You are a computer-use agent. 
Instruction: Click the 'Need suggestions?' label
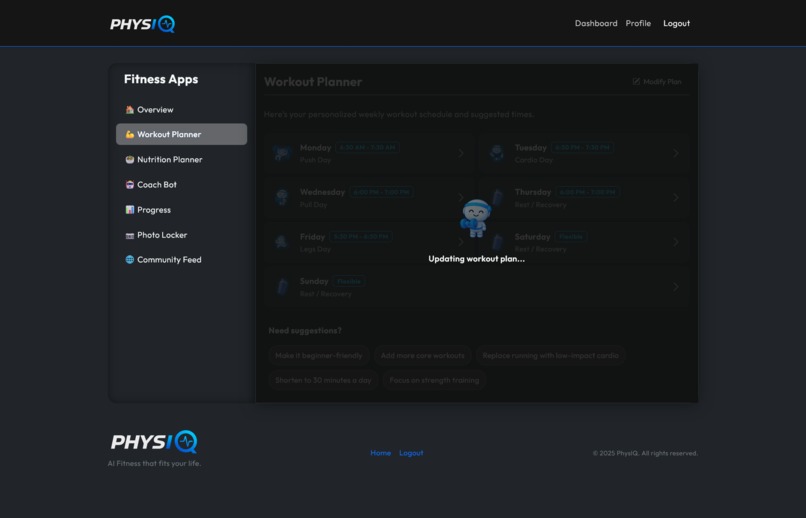pyautogui.click(x=305, y=330)
